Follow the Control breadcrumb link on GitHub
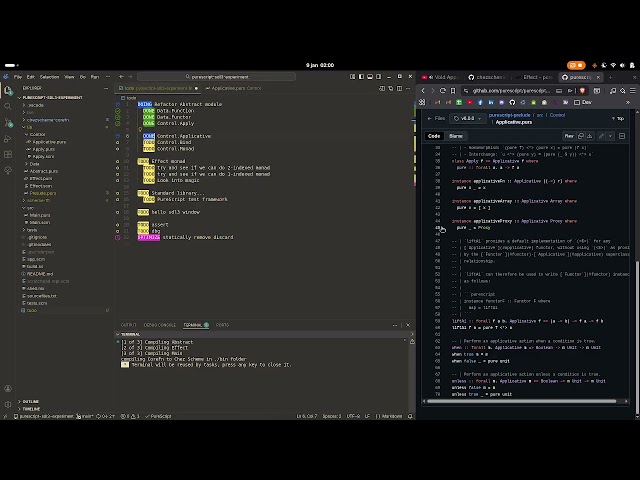 point(557,116)
